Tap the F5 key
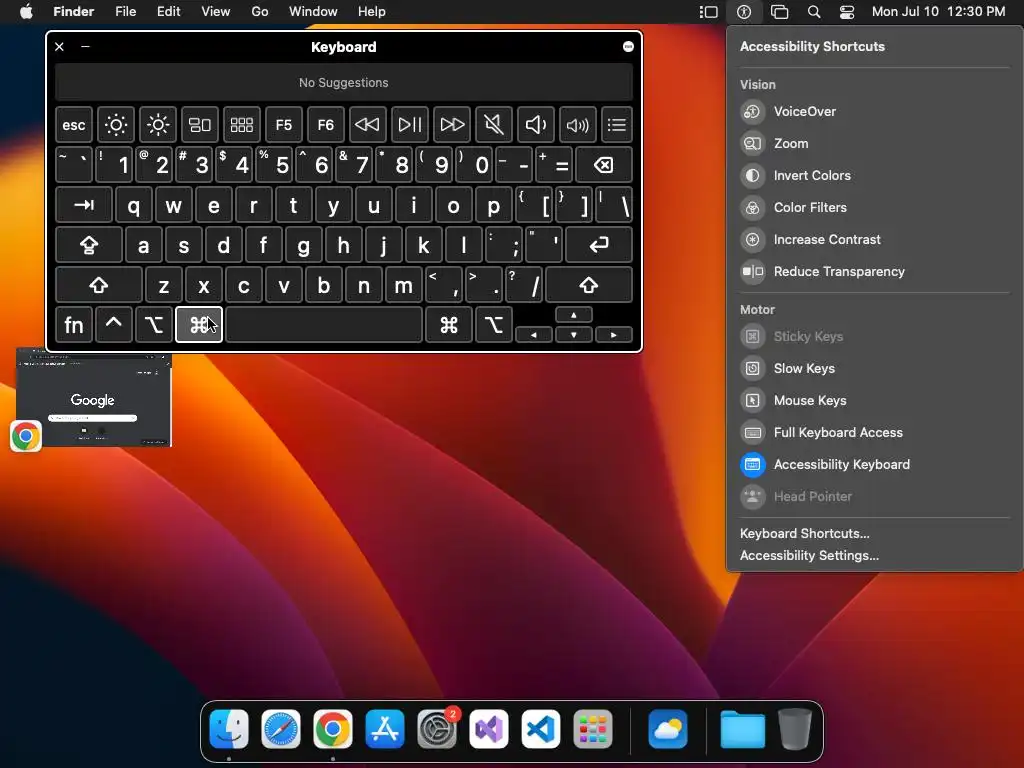 [283, 124]
